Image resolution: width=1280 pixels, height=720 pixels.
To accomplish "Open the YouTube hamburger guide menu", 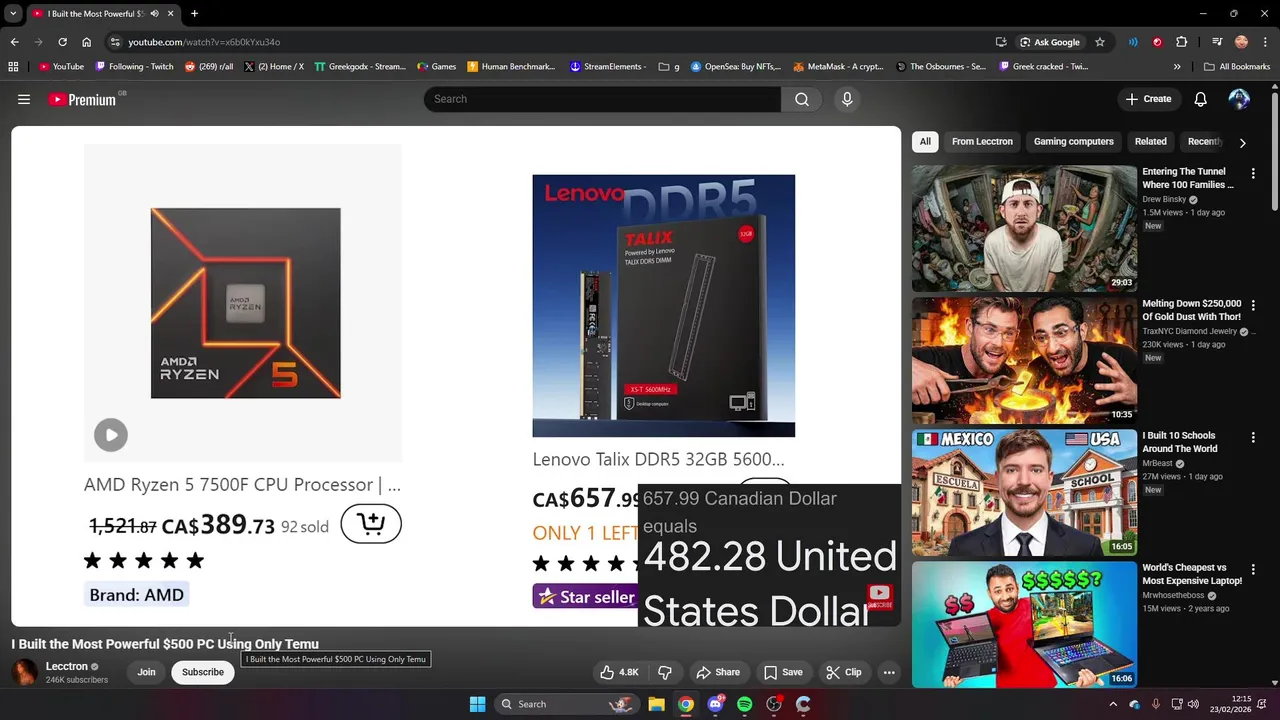I will [x=24, y=99].
